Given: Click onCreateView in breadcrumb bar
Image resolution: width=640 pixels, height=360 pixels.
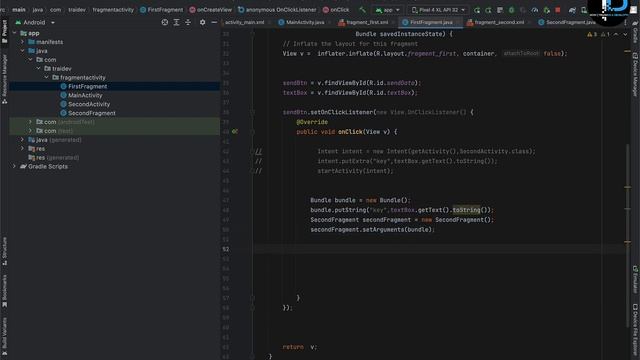Looking at the screenshot, I should pos(211,10).
